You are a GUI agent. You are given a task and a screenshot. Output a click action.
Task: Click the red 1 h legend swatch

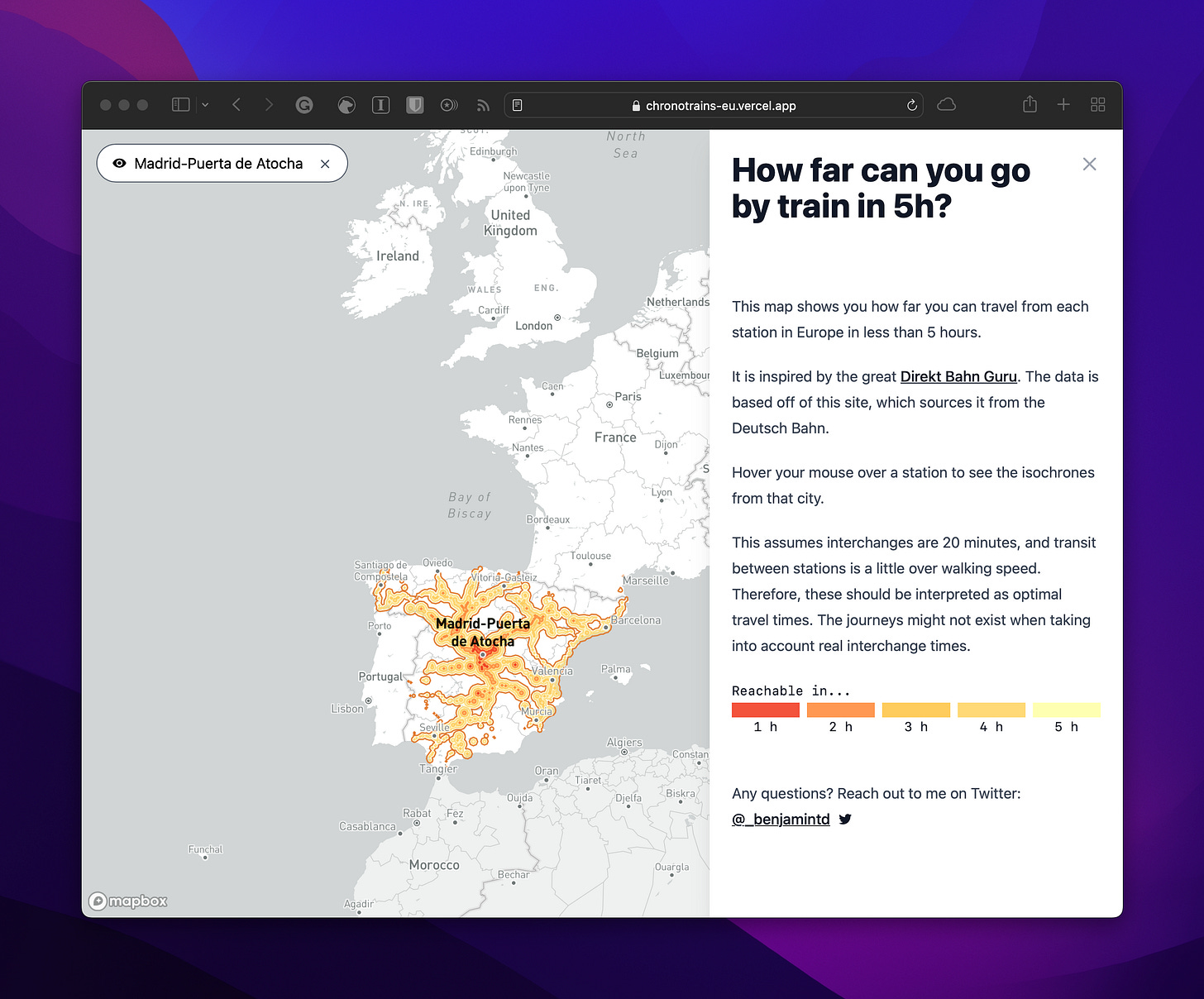(x=766, y=710)
